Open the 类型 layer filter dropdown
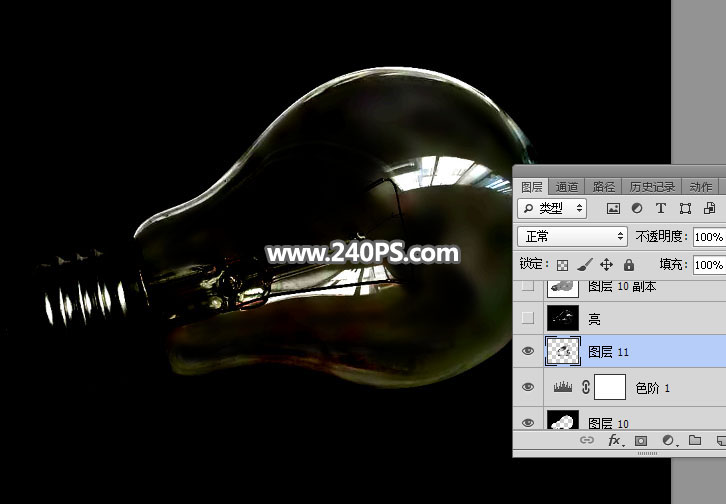Image resolution: width=726 pixels, height=504 pixels. [x=552, y=209]
